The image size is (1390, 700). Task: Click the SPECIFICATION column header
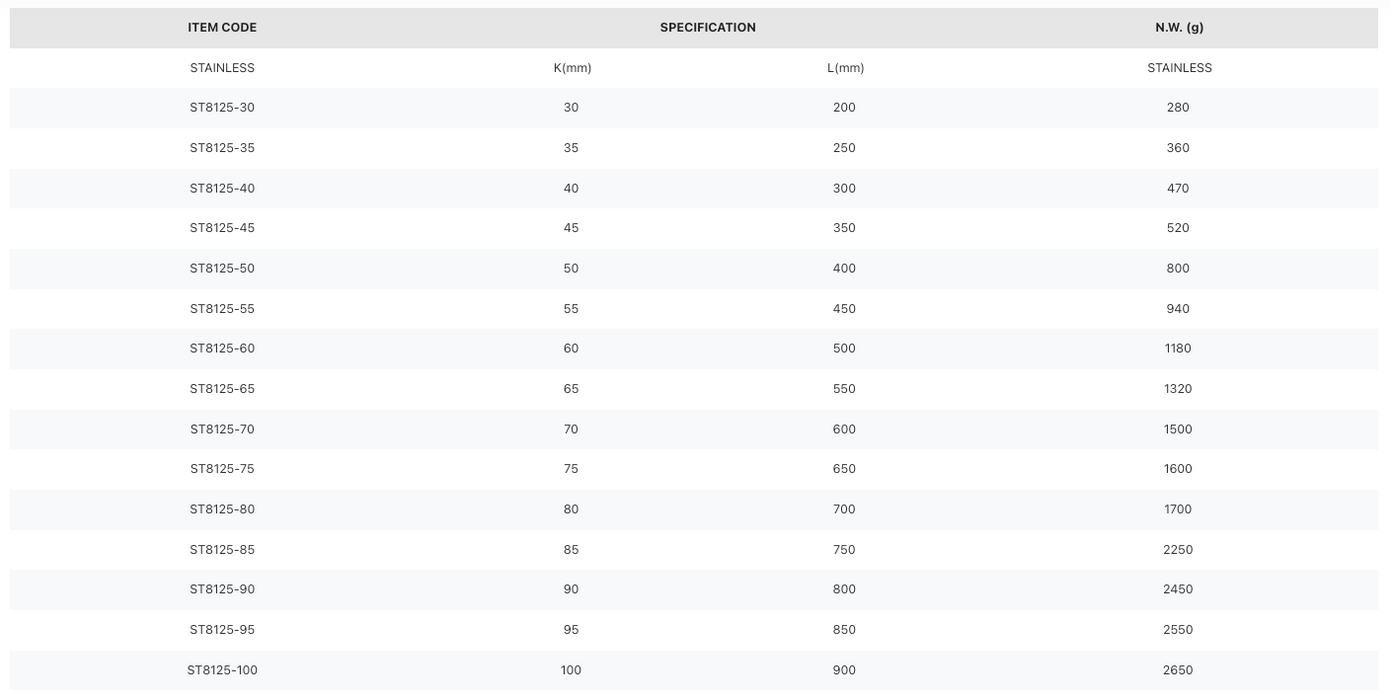pos(708,28)
